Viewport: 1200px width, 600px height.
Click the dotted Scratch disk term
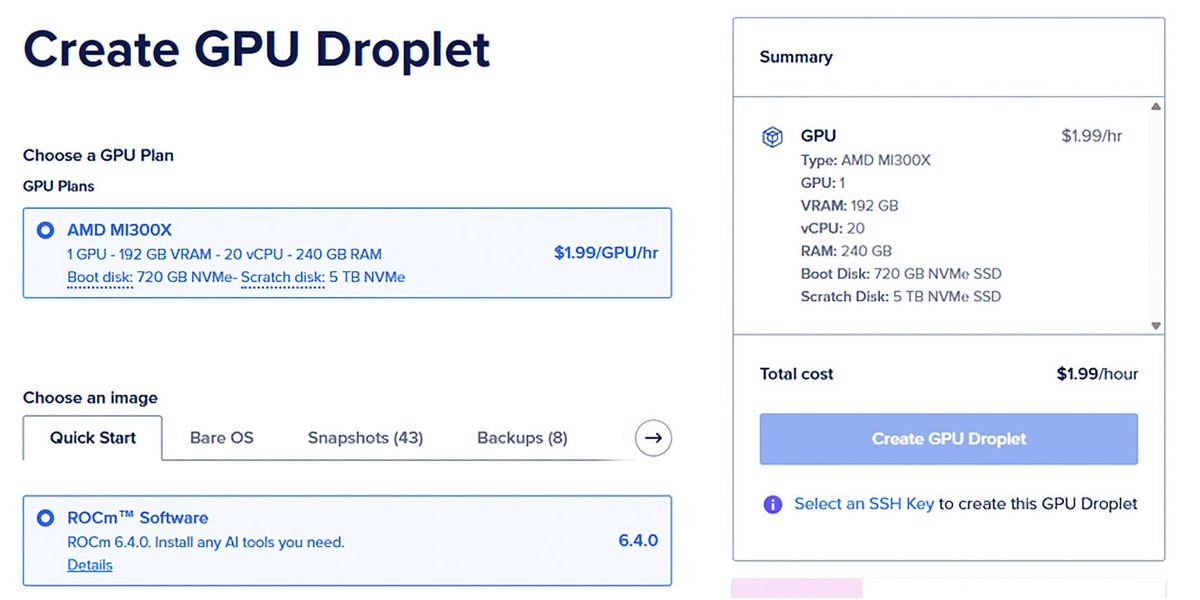point(283,277)
